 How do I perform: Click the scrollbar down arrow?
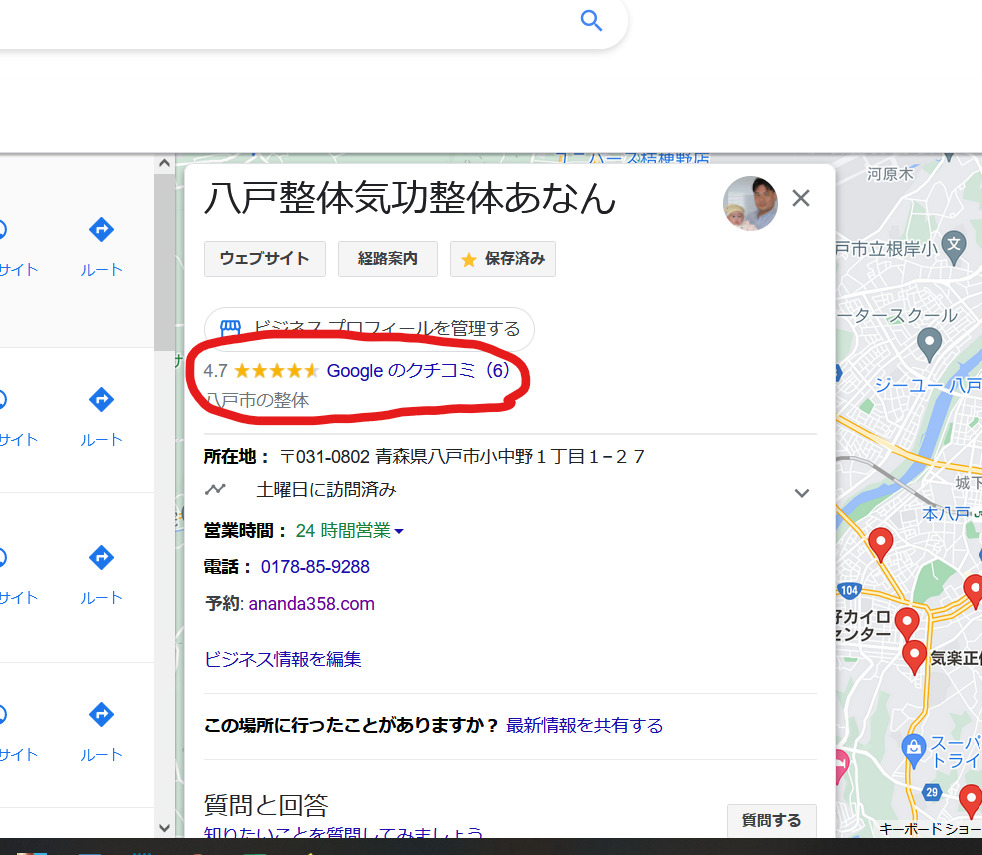(x=164, y=827)
